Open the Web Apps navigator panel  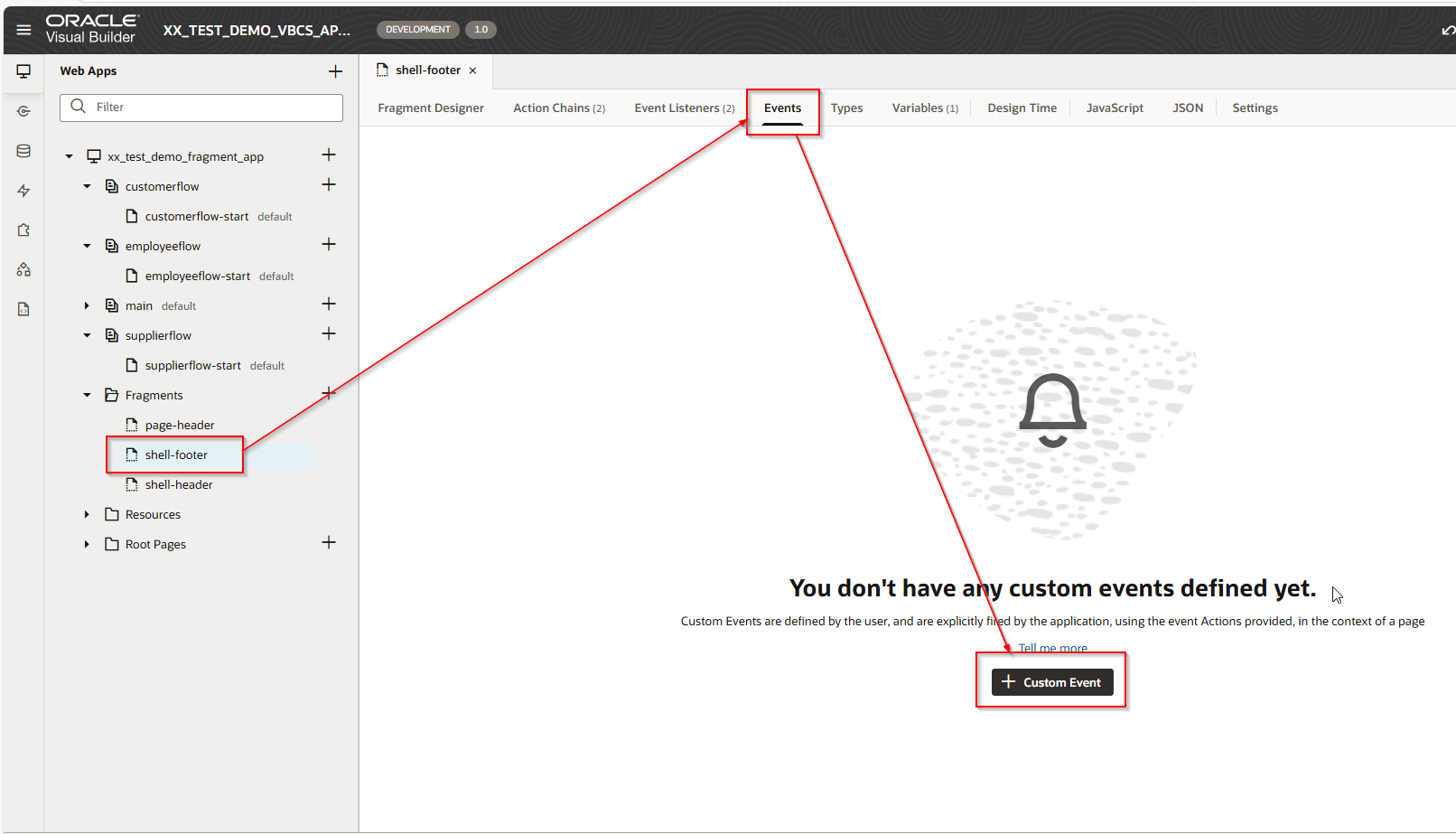tap(23, 70)
